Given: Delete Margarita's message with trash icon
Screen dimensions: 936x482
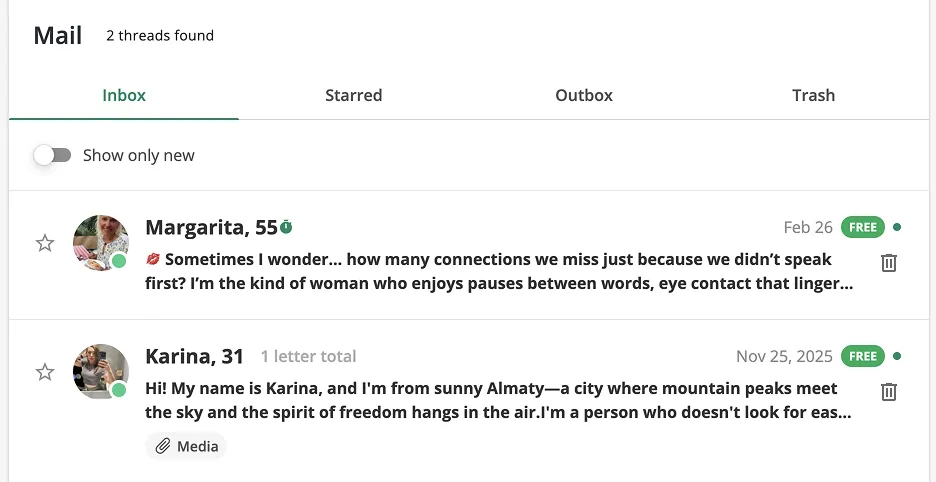Looking at the screenshot, I should [888, 263].
